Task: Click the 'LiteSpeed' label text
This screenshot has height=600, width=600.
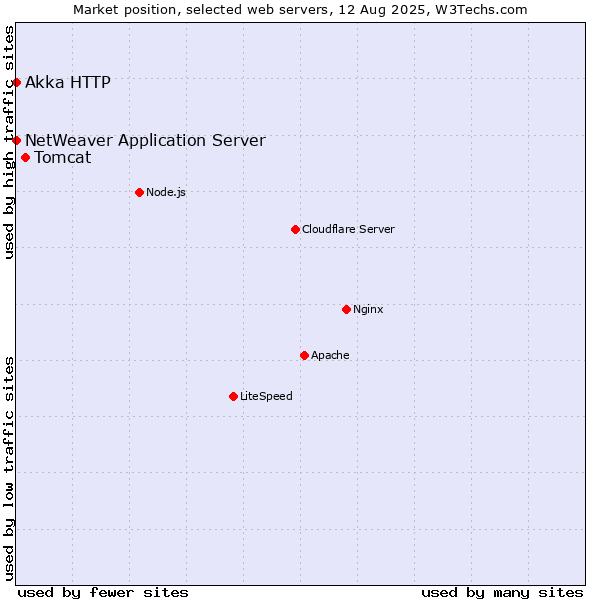Action: point(266,396)
